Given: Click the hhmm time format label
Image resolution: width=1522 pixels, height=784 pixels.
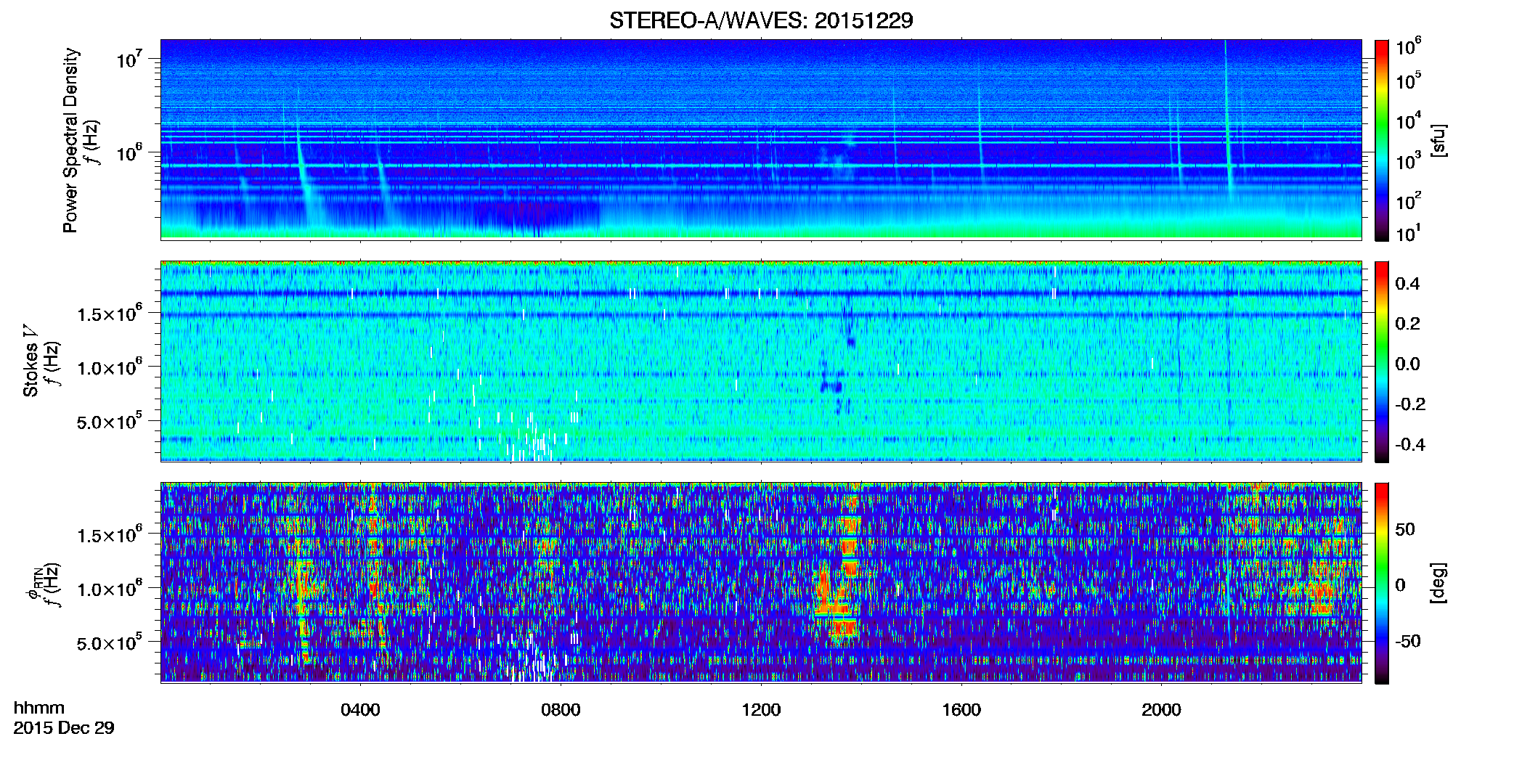Looking at the screenshot, I should (39, 709).
